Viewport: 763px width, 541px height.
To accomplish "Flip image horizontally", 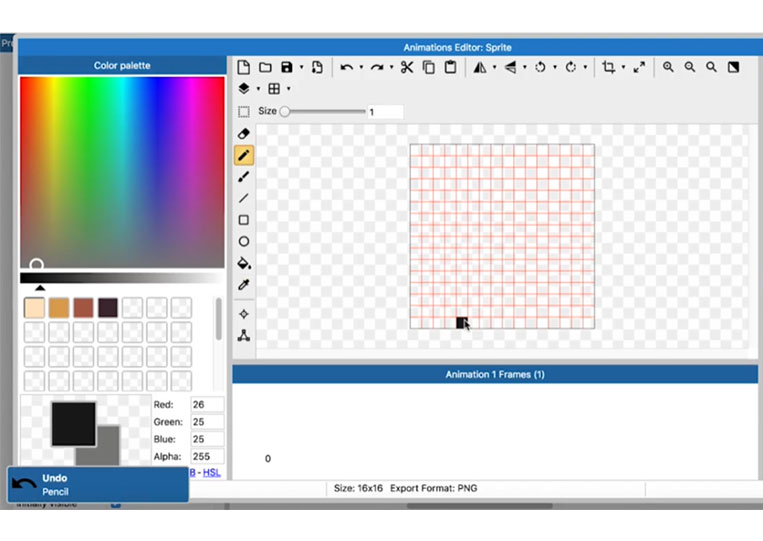I will (480, 67).
